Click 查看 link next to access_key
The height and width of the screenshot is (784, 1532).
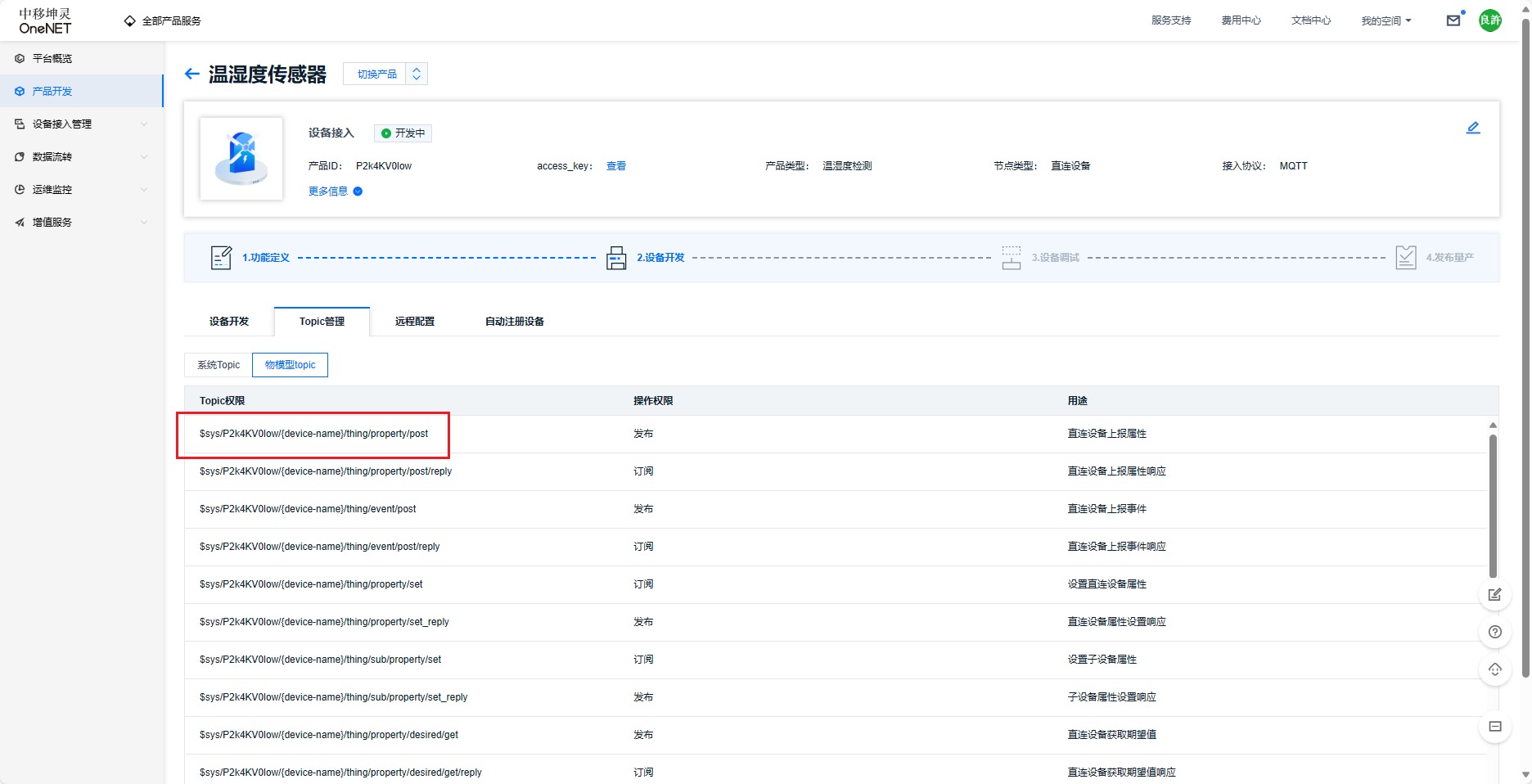click(x=615, y=166)
